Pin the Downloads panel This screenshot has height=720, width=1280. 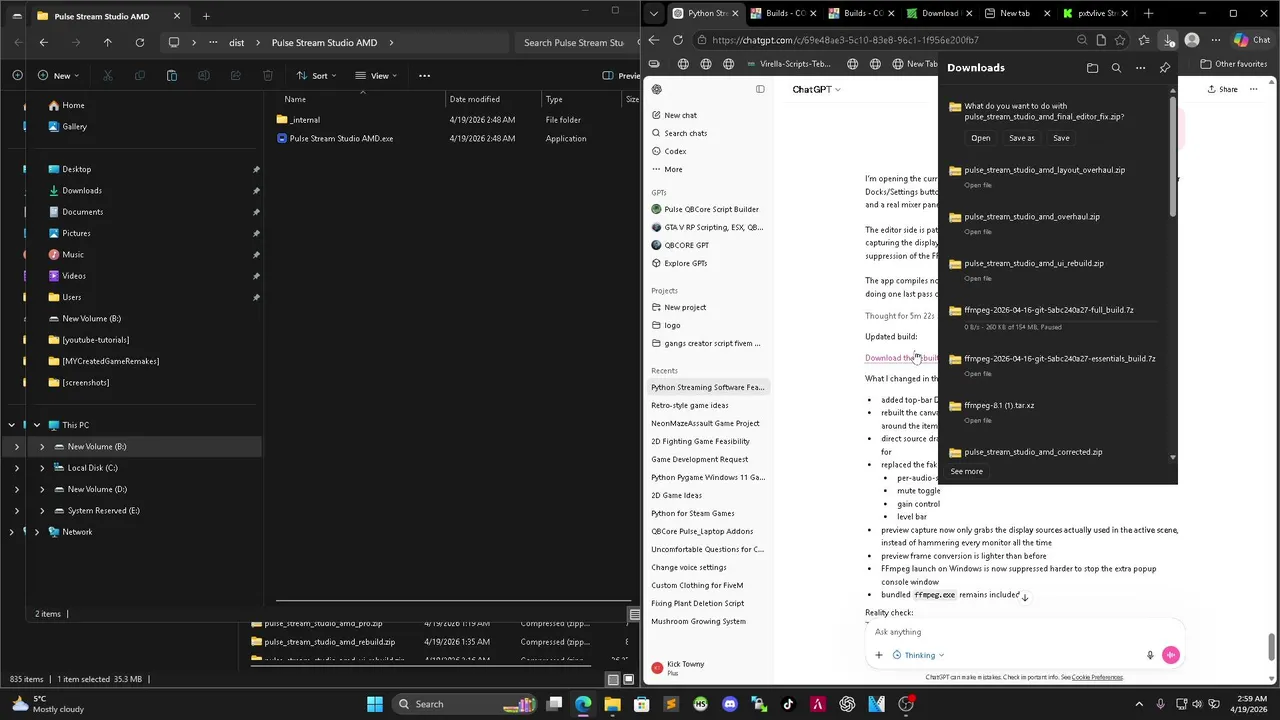[x=1165, y=68]
